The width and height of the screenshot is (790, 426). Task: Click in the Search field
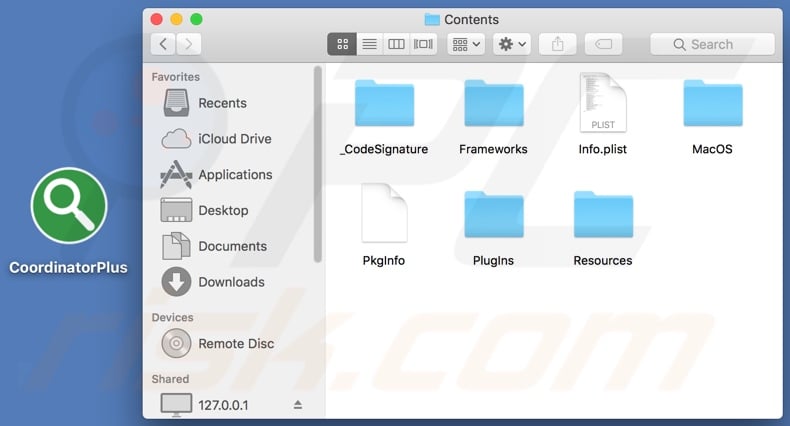[712, 44]
